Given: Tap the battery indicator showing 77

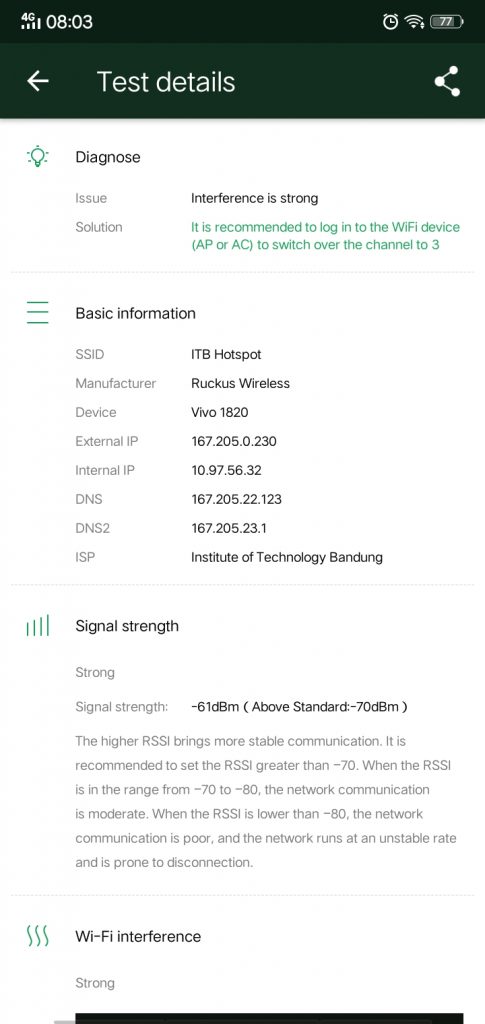Looking at the screenshot, I should tap(447, 22).
